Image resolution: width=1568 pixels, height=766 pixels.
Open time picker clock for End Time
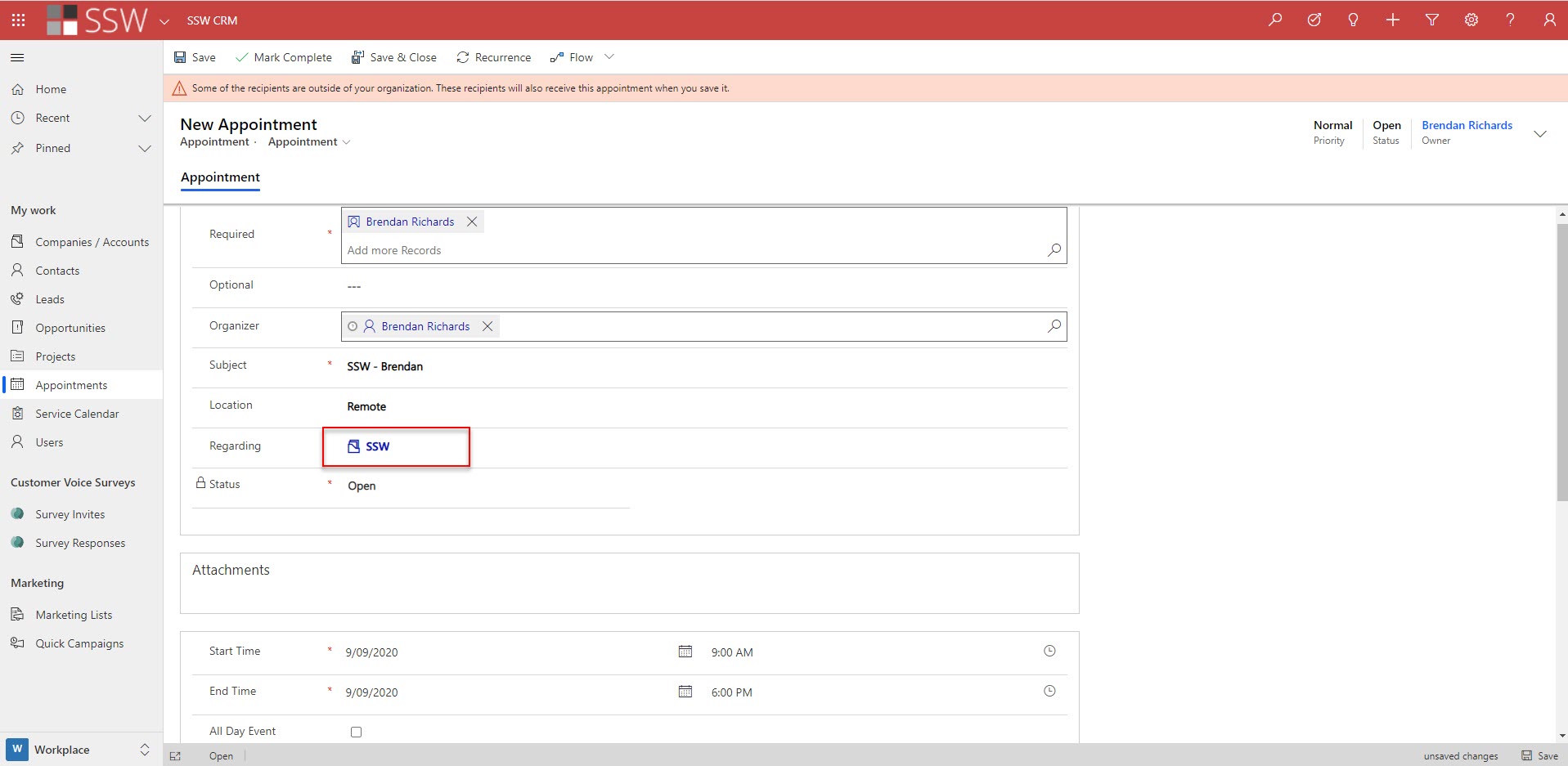tap(1049, 692)
